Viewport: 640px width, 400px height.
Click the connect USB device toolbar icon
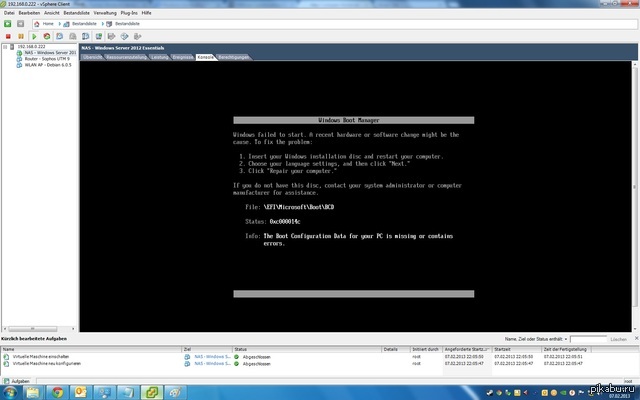[x=138, y=36]
